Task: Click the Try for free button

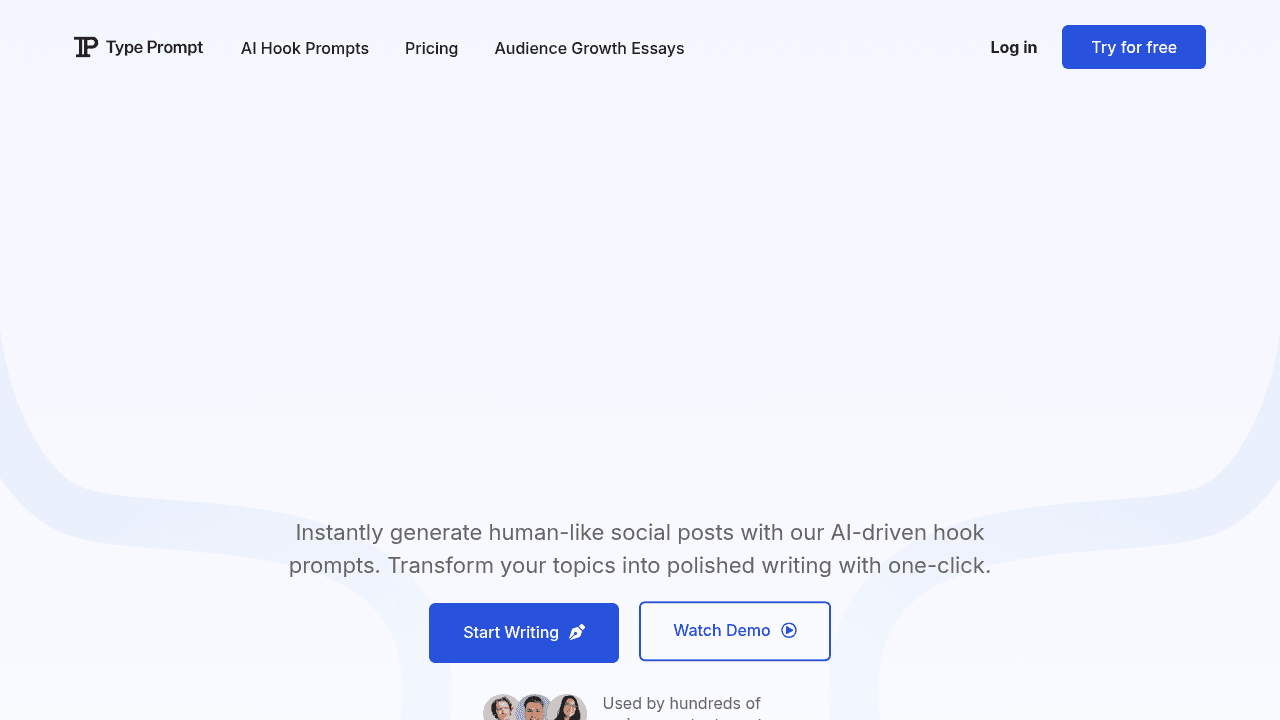Action: tap(1133, 47)
